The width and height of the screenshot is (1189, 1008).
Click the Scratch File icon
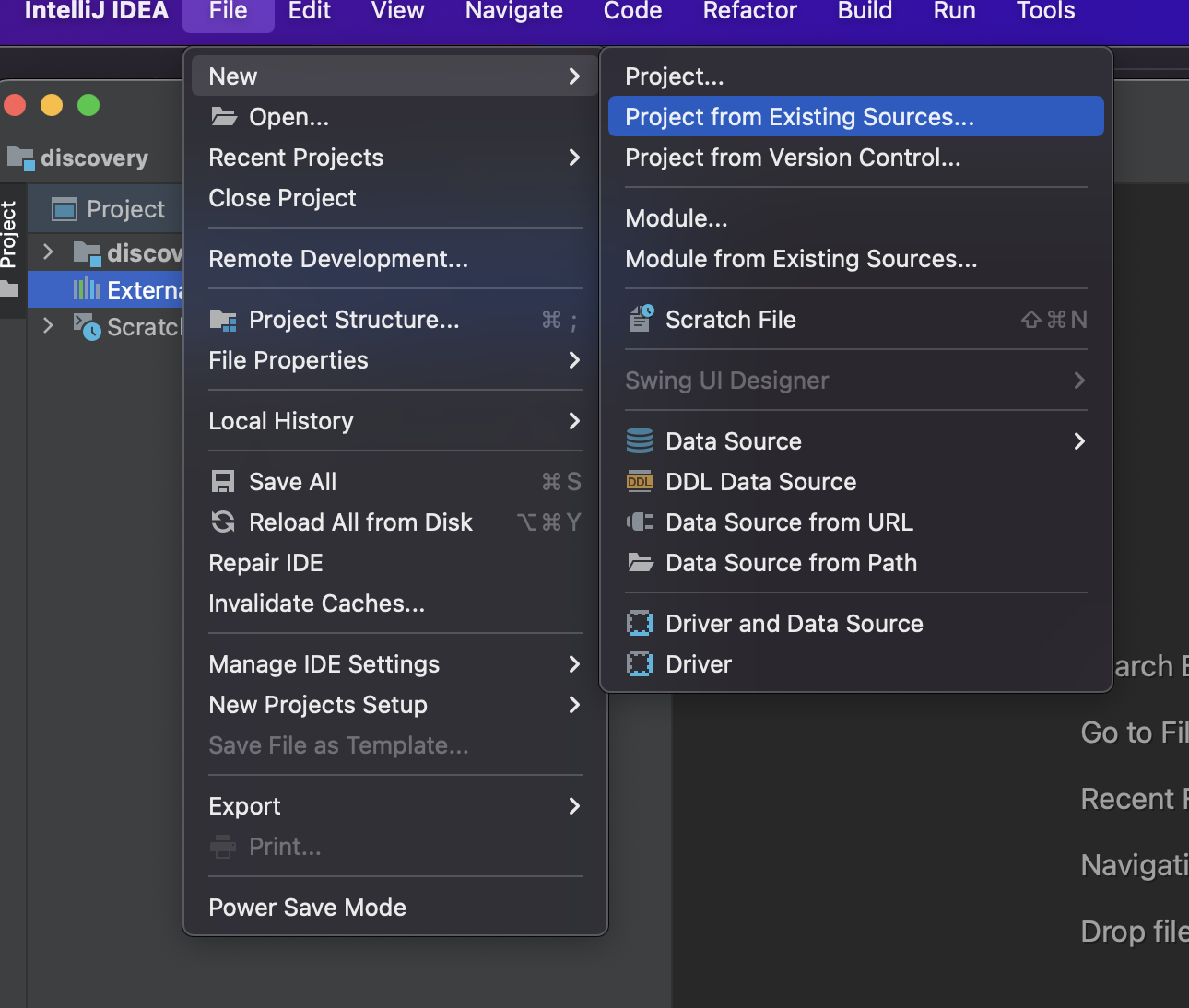[641, 319]
